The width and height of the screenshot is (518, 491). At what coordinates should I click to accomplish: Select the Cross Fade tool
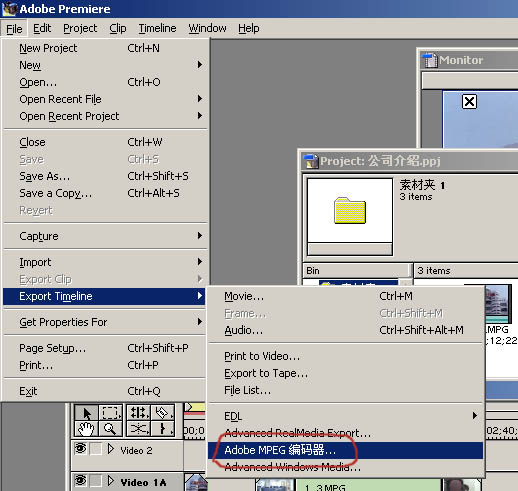click(139, 429)
